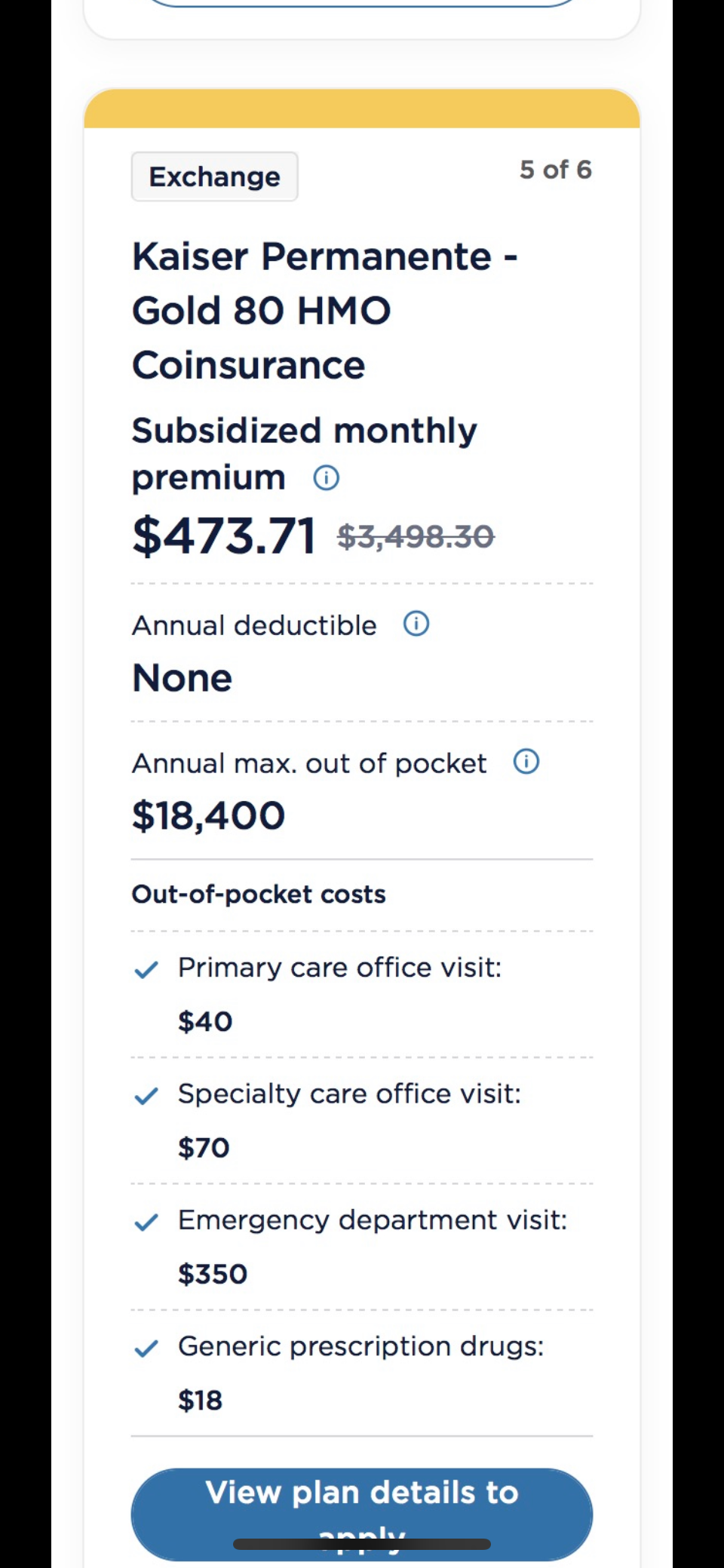
Task: Click the $18,400 annual max amount
Action: pyautogui.click(x=209, y=815)
